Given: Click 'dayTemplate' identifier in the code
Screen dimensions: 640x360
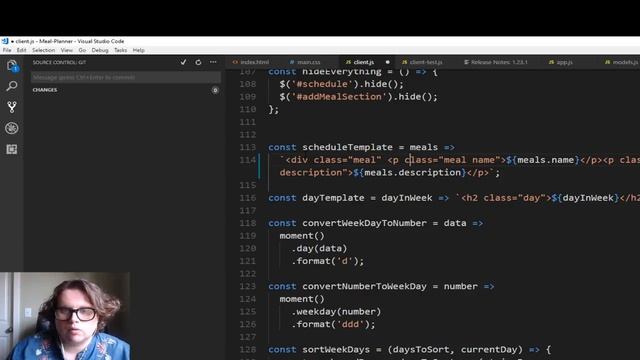Looking at the screenshot, I should [x=333, y=198].
